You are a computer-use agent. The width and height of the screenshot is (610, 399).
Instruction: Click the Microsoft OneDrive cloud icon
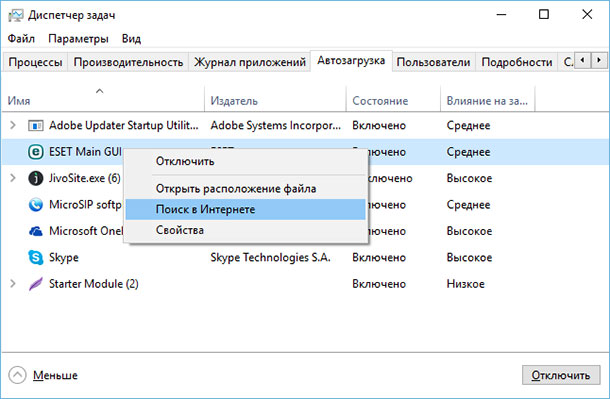pyautogui.click(x=35, y=231)
